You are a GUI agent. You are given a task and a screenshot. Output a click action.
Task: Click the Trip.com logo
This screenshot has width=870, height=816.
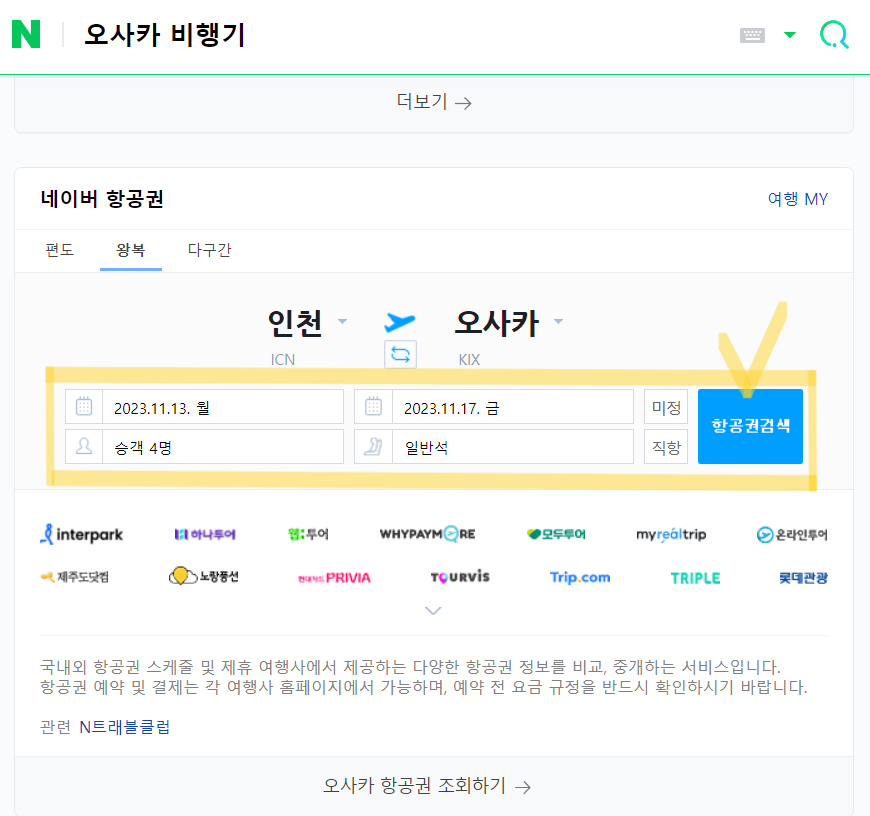(x=580, y=577)
